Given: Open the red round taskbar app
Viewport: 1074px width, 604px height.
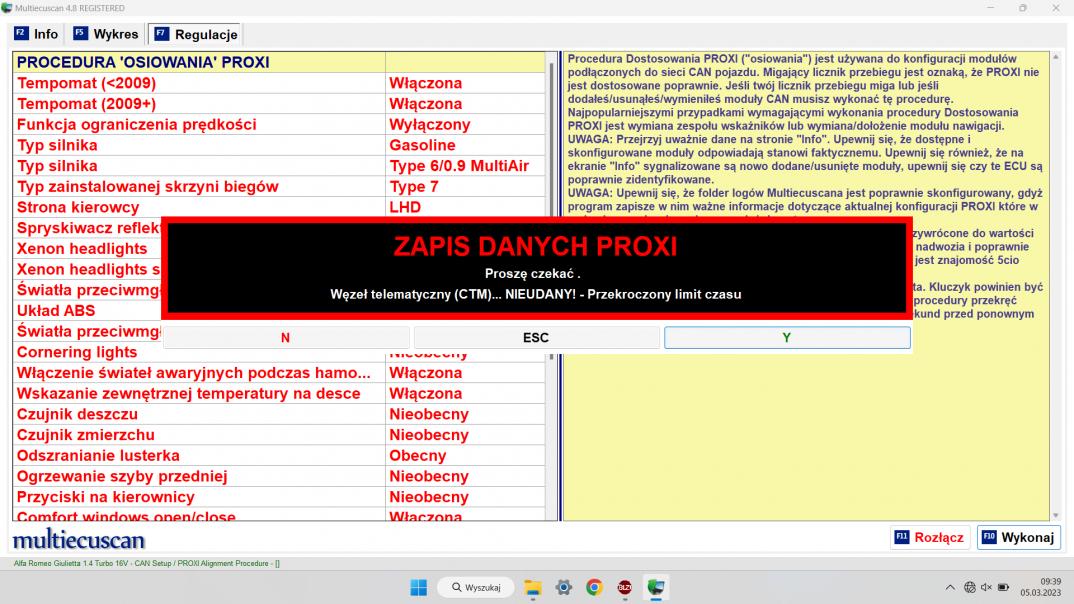Looking at the screenshot, I should pos(625,587).
